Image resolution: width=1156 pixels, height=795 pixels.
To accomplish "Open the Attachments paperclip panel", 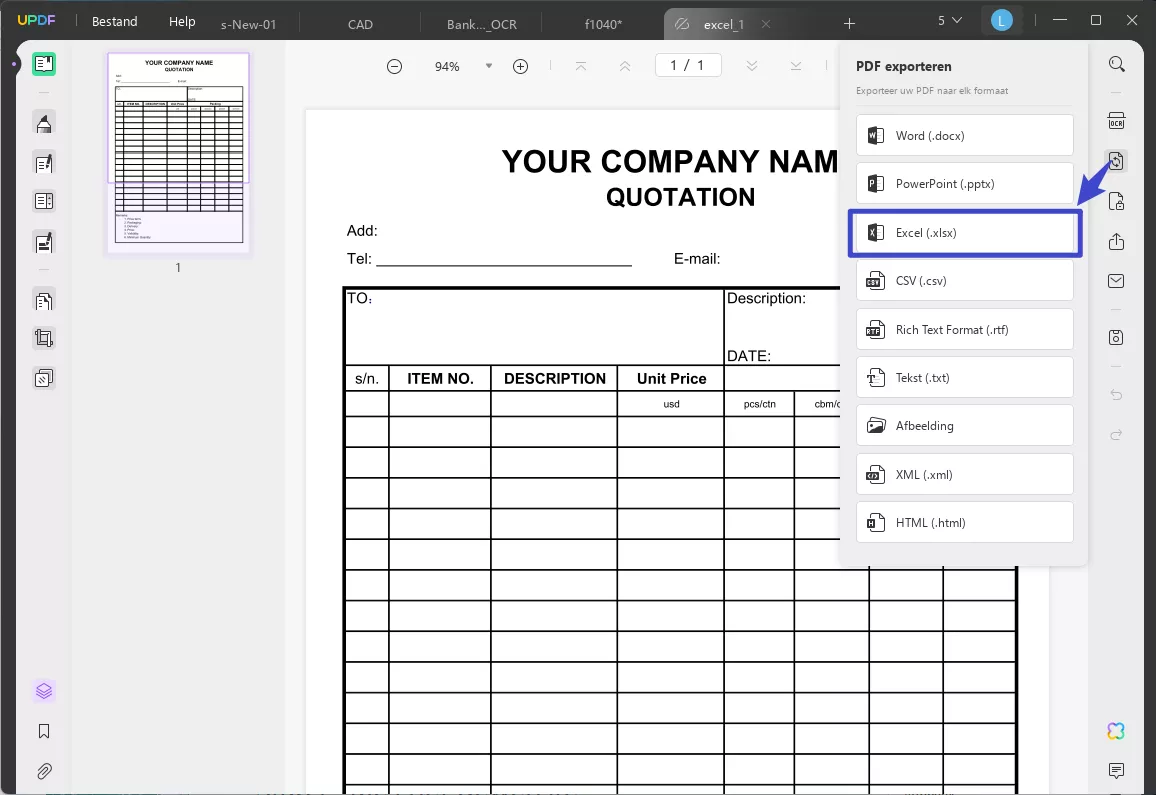I will pos(44,771).
